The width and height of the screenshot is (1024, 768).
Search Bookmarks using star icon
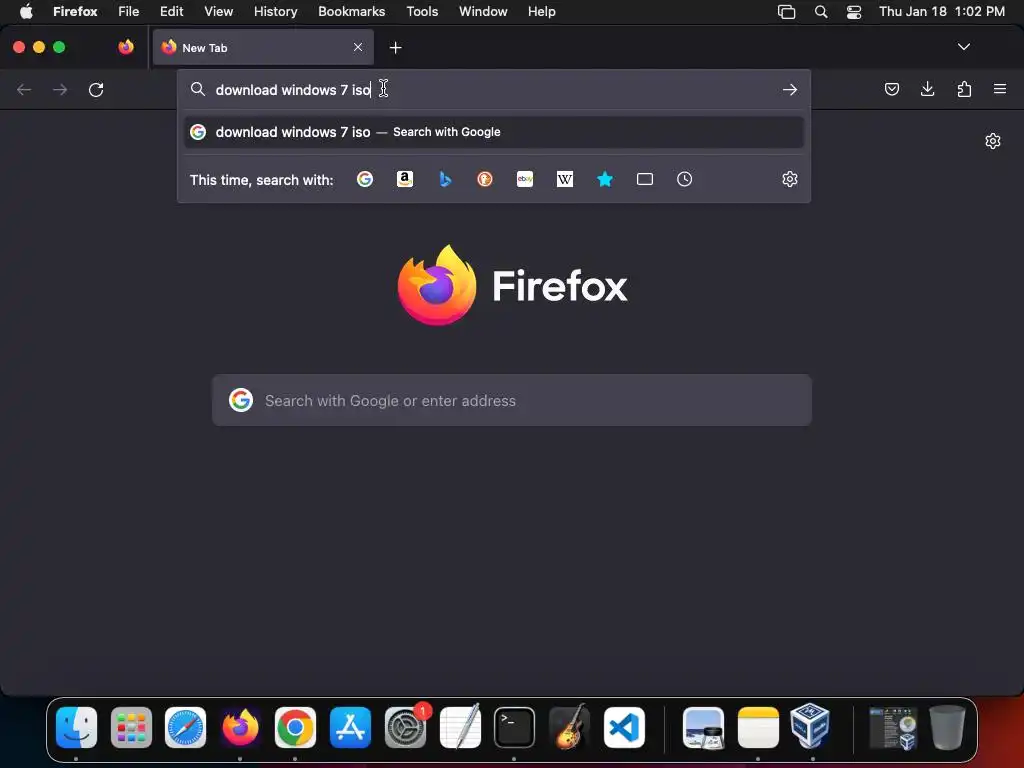pos(605,179)
